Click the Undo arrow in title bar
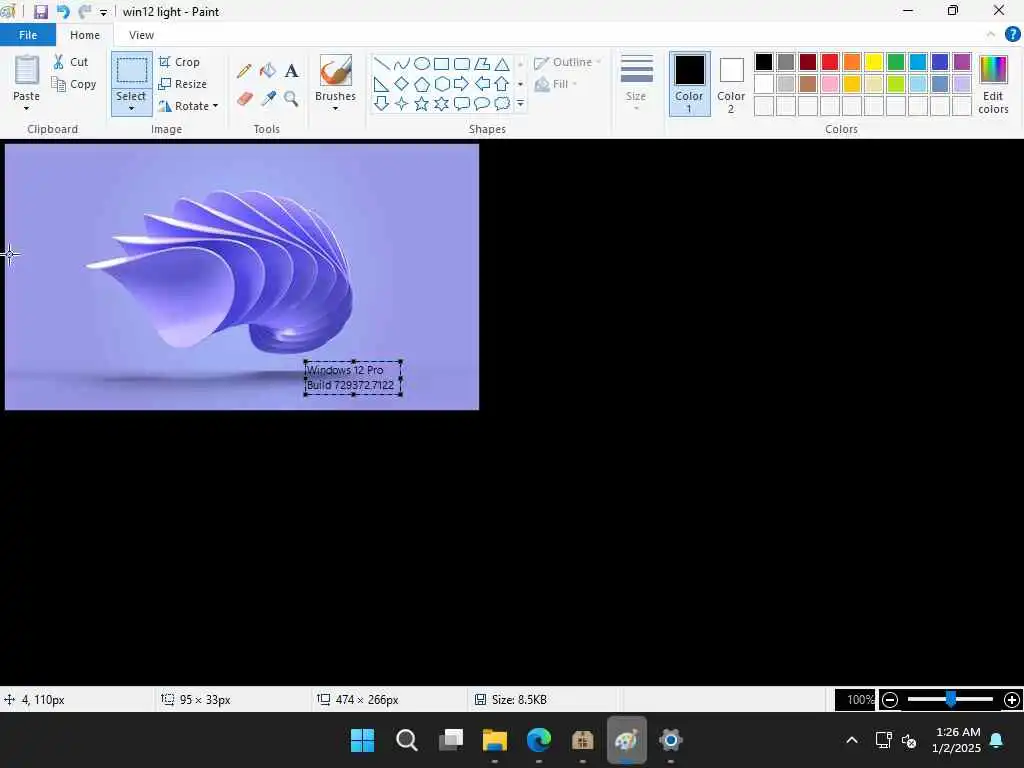This screenshot has width=1024, height=768. coord(63,12)
